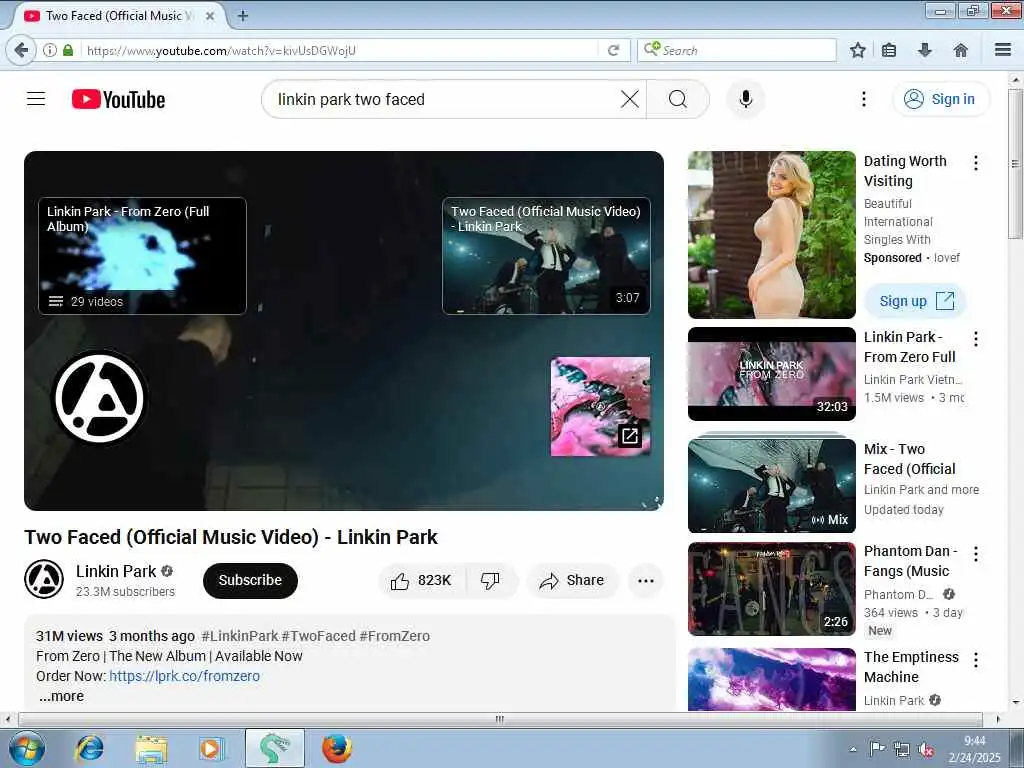This screenshot has width=1024, height=768.
Task: Like the video with thumbs up 823K
Action: (421, 581)
